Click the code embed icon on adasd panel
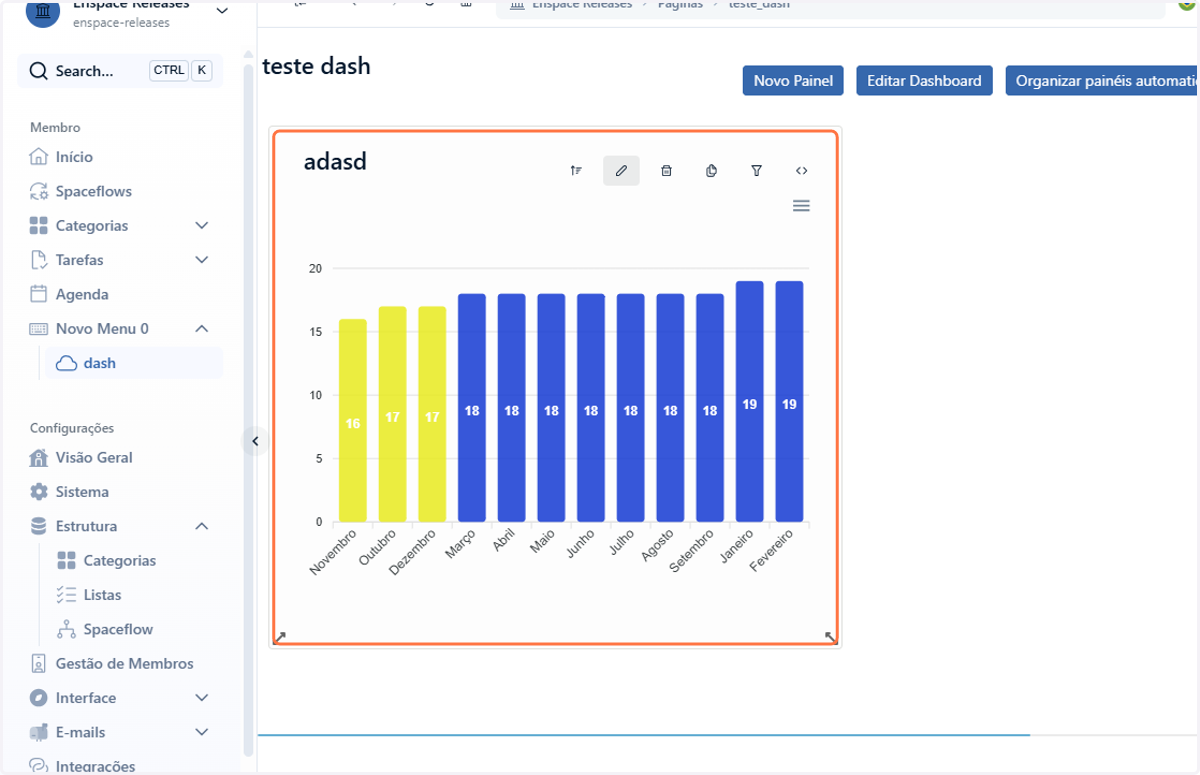The image size is (1200, 775). pyautogui.click(x=802, y=171)
